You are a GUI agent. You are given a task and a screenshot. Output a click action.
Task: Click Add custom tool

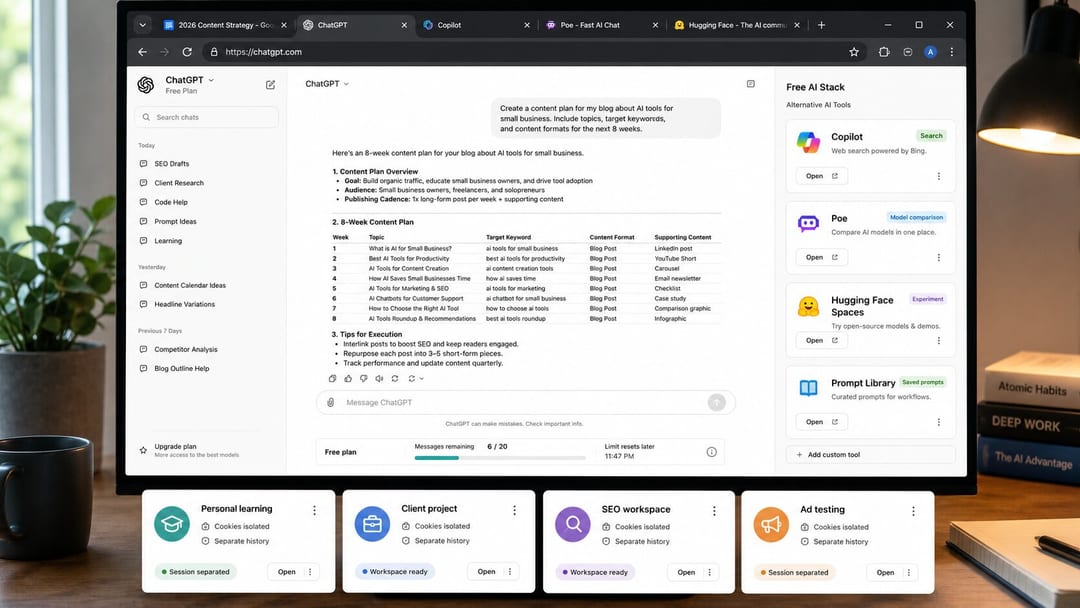871,454
